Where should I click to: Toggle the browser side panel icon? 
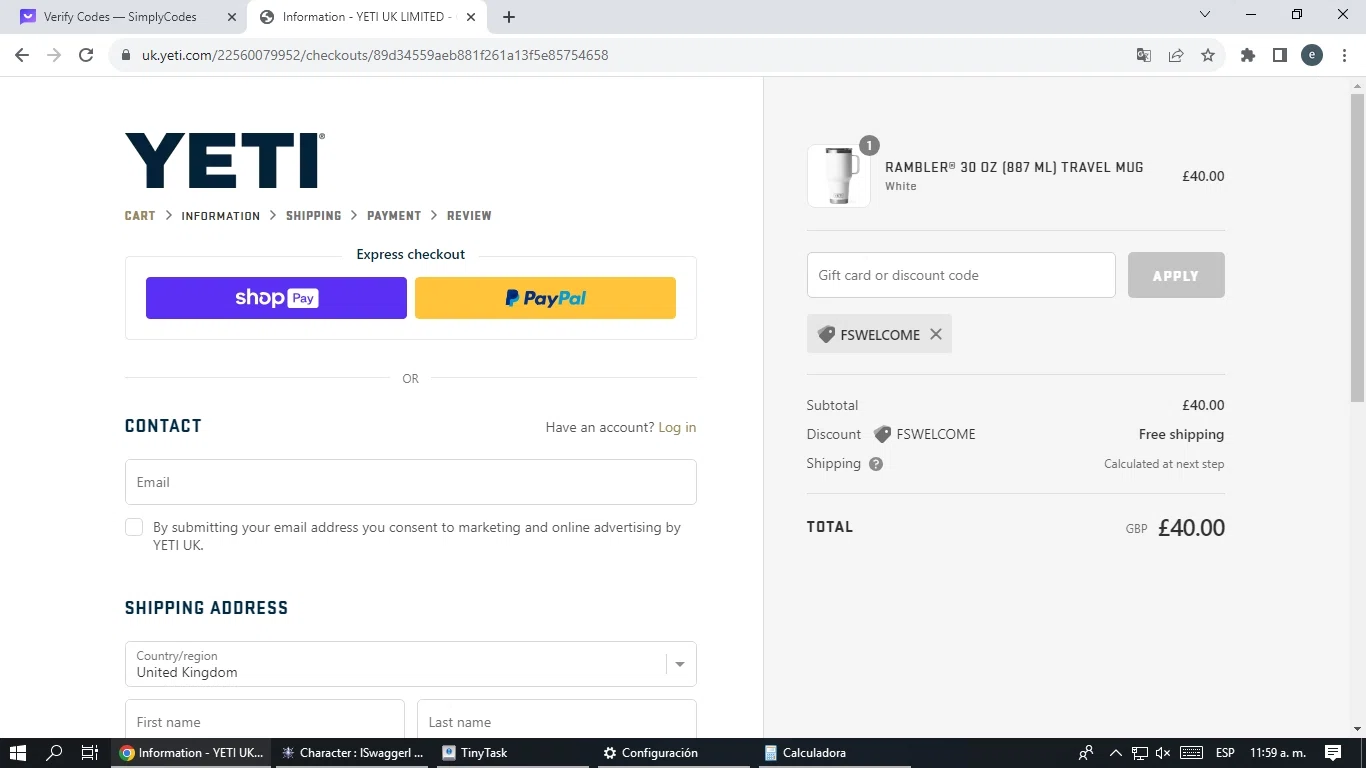1280,55
